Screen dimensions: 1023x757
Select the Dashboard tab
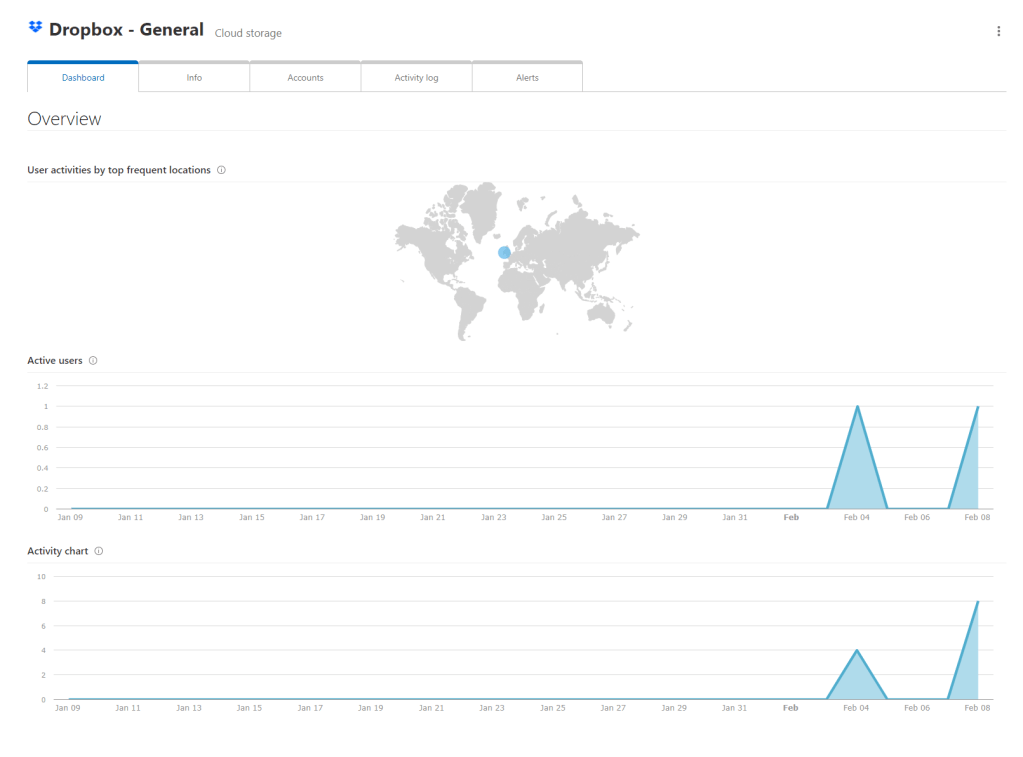[x=83, y=77]
